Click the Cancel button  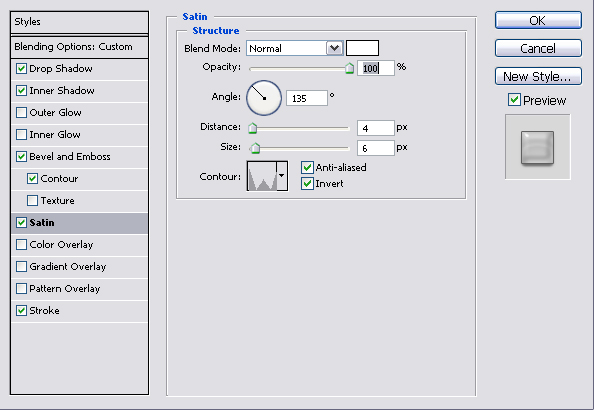pyautogui.click(x=538, y=48)
